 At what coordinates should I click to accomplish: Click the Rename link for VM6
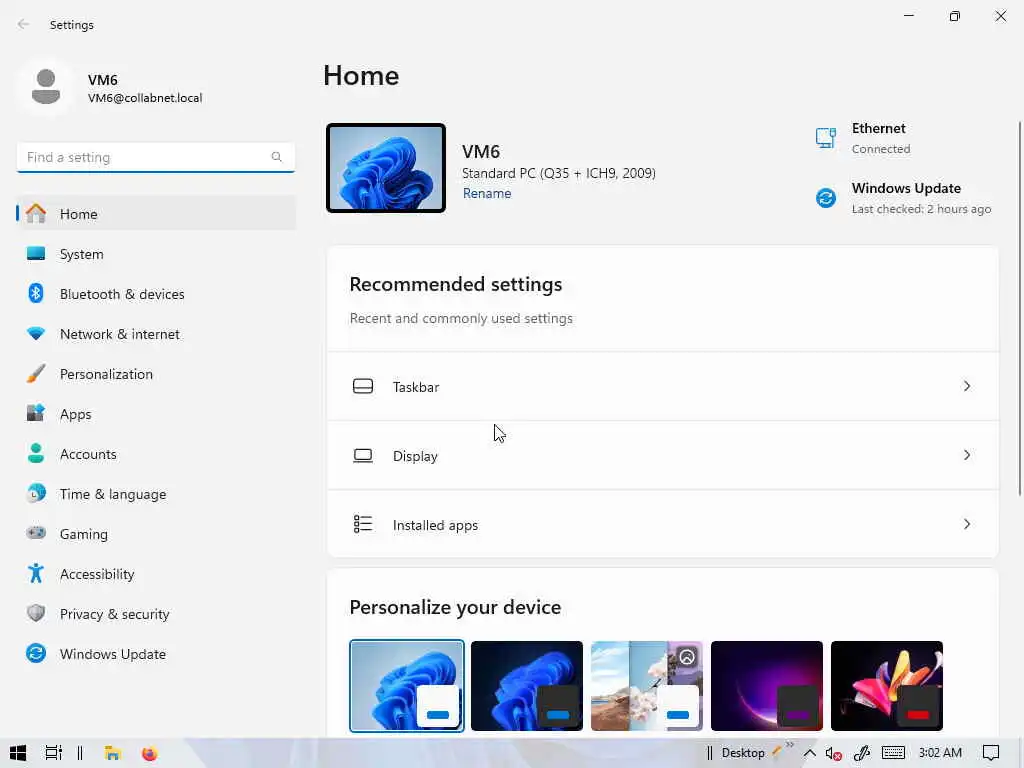click(x=487, y=193)
